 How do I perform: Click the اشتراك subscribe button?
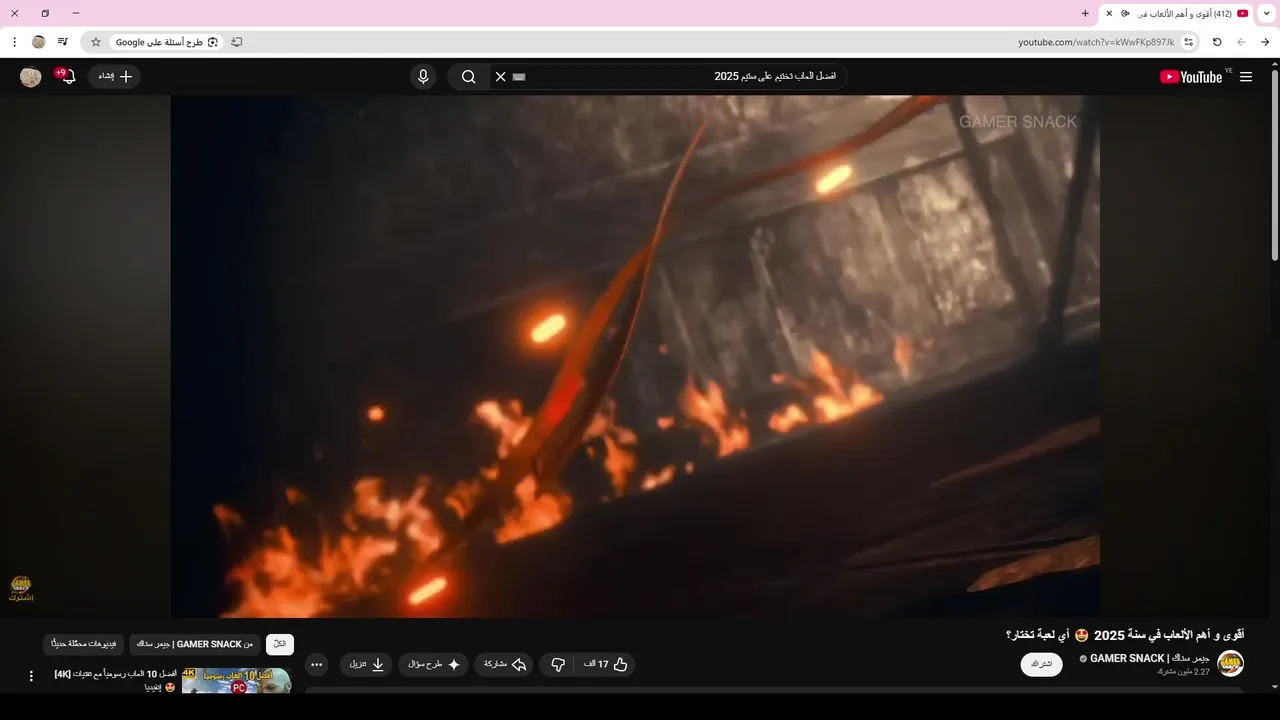pos(1041,664)
